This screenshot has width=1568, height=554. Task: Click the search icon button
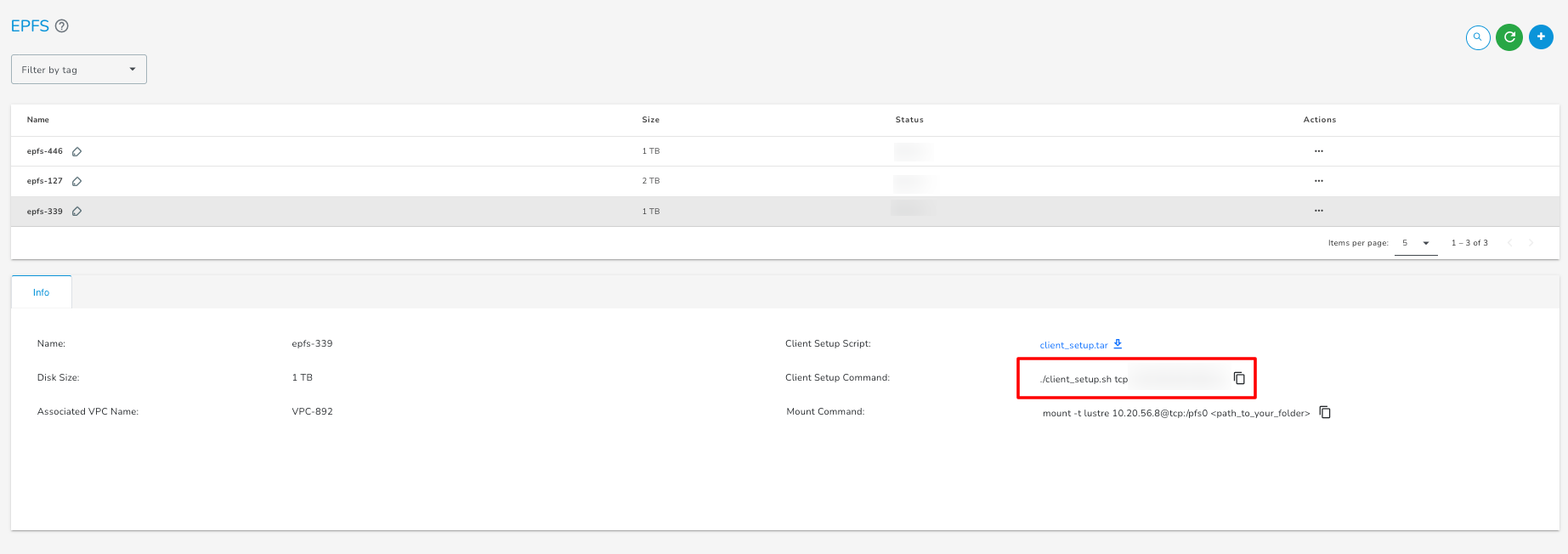coord(1478,37)
